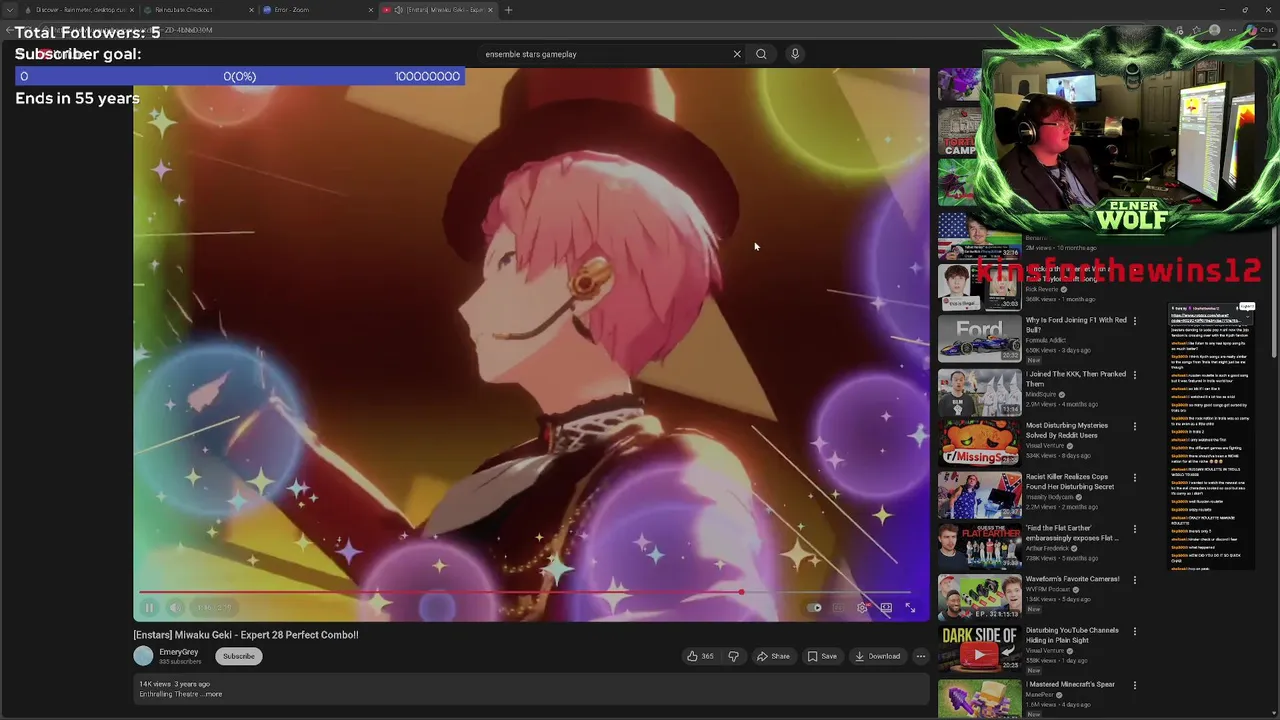Screen dimensions: 1280x720
Task: Open 'Why Is Ford Joining F1' video thumbnail
Action: click(x=979, y=337)
